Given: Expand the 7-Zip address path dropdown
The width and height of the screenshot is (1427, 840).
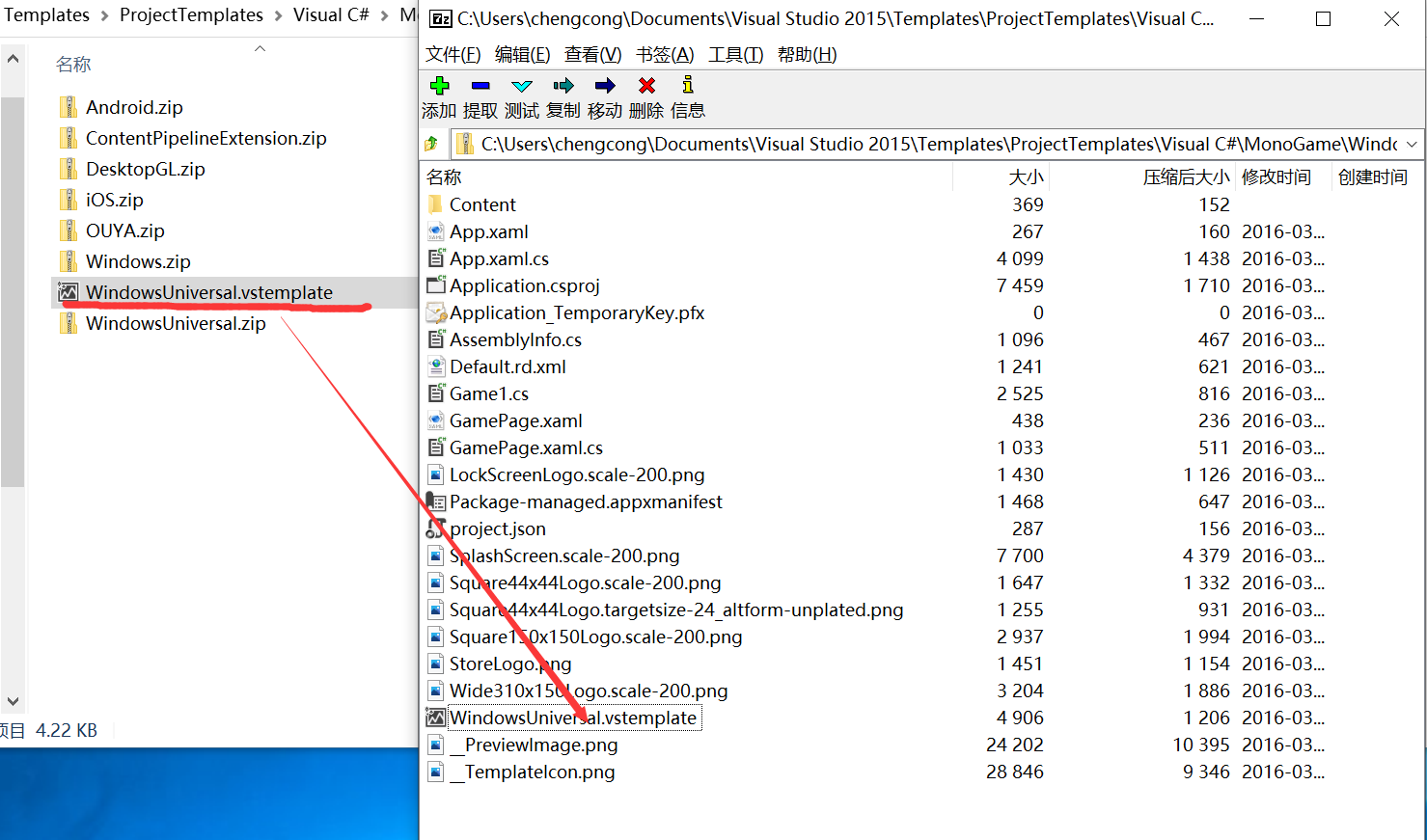Looking at the screenshot, I should [x=1412, y=144].
